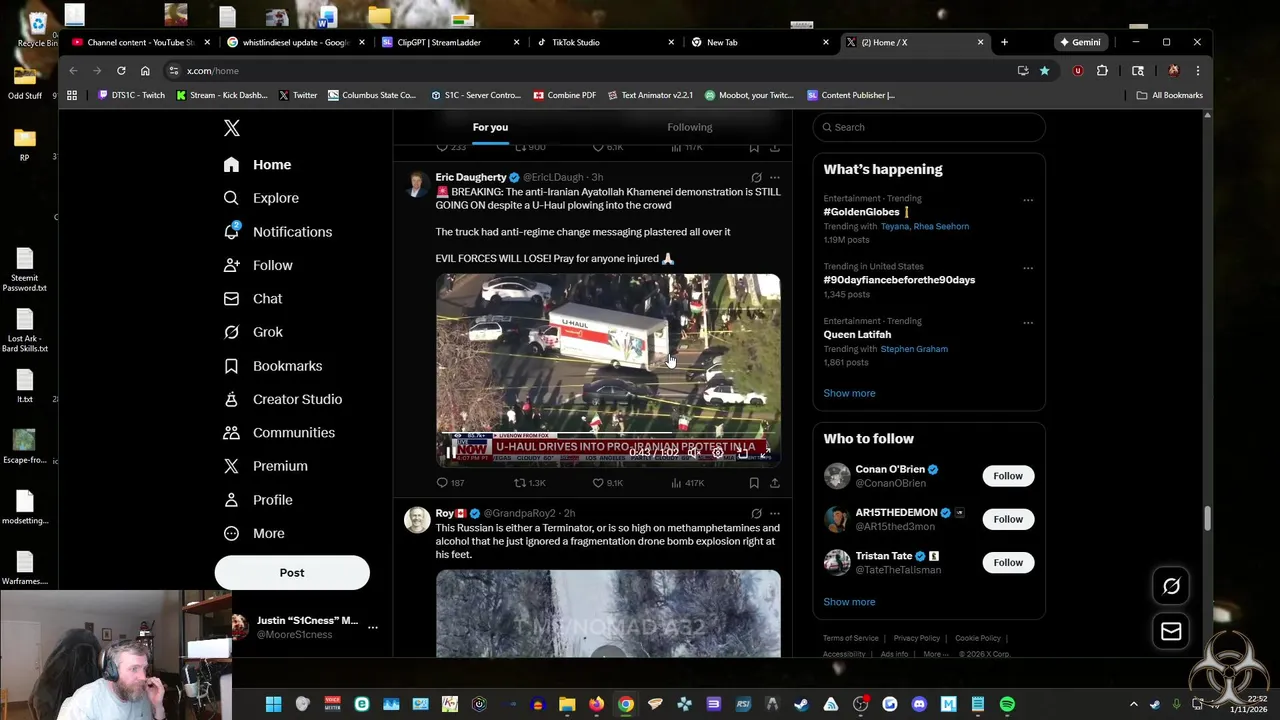Open Discord from the taskbar
Viewport: 1280px width, 720px height.
919,704
